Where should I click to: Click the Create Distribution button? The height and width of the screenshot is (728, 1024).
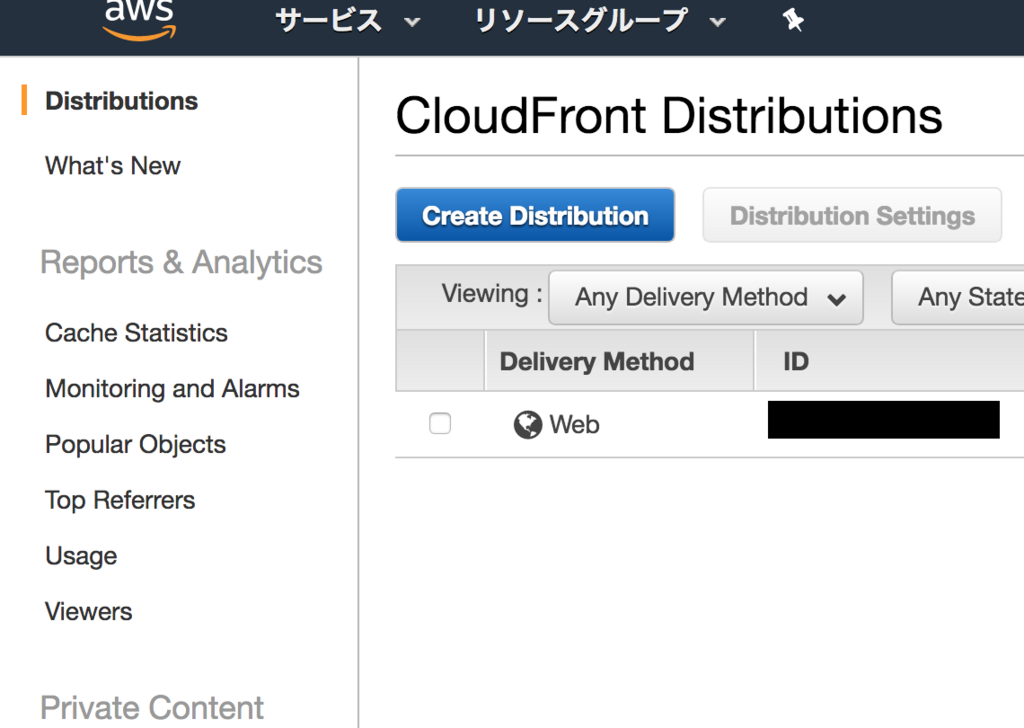coord(535,215)
